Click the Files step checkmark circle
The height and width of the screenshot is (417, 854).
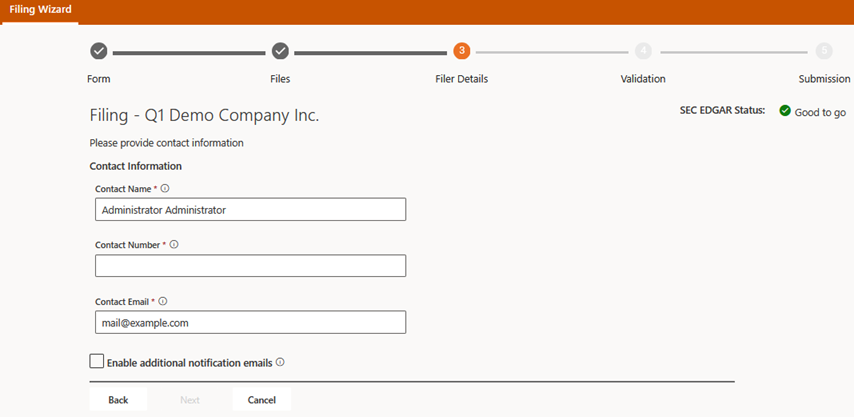pos(280,51)
